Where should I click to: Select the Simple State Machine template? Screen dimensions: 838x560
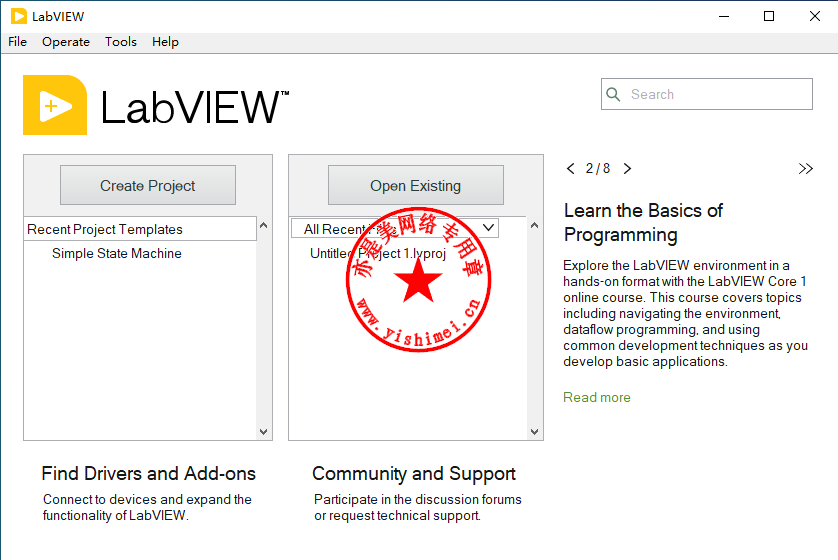[x=117, y=253]
